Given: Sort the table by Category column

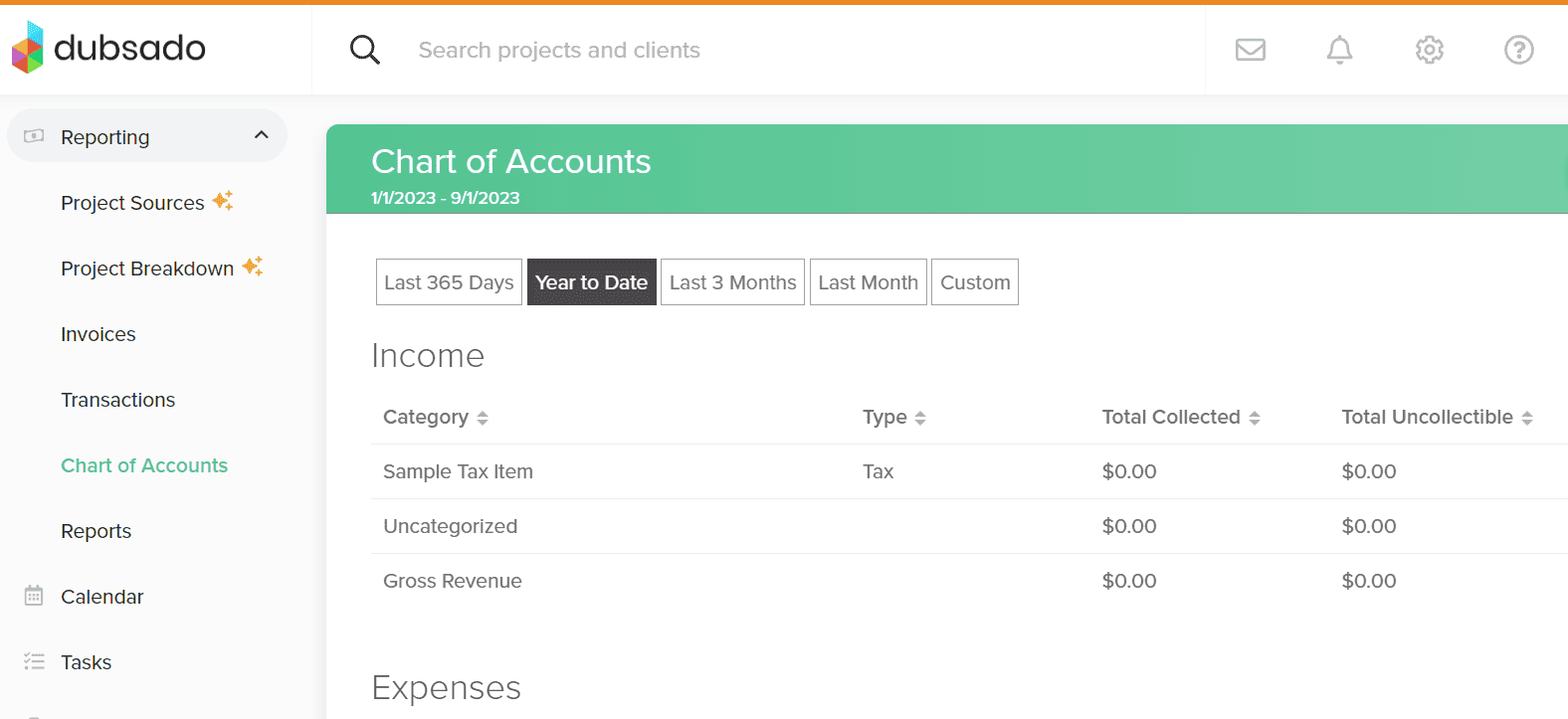Looking at the screenshot, I should coord(483,418).
